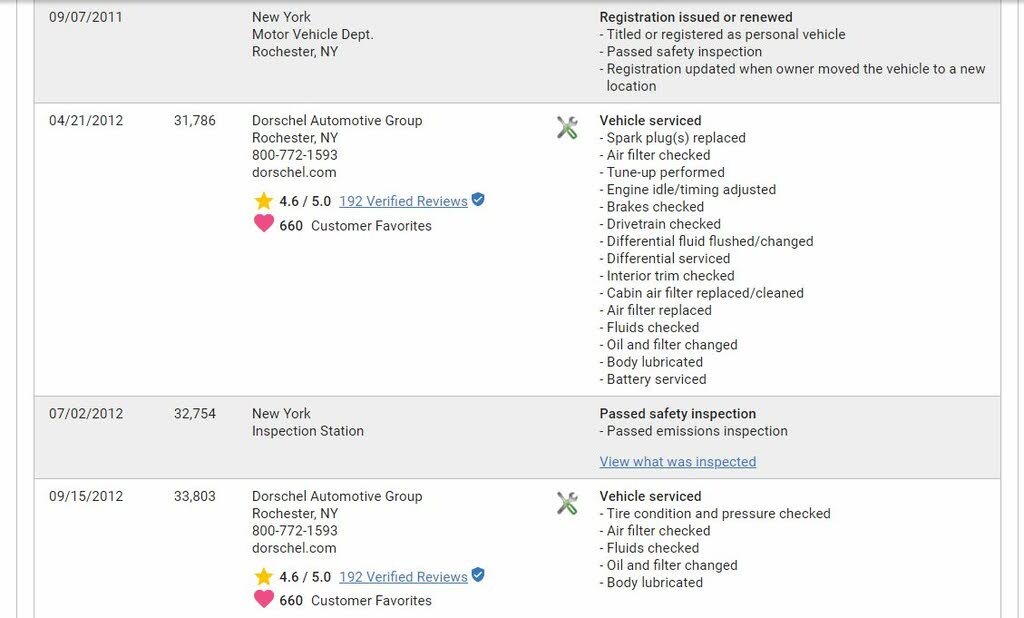The height and width of the screenshot is (618, 1024).
Task: Open 192 Verified Reviews link in 04/21/2012 entry
Action: tap(404, 201)
